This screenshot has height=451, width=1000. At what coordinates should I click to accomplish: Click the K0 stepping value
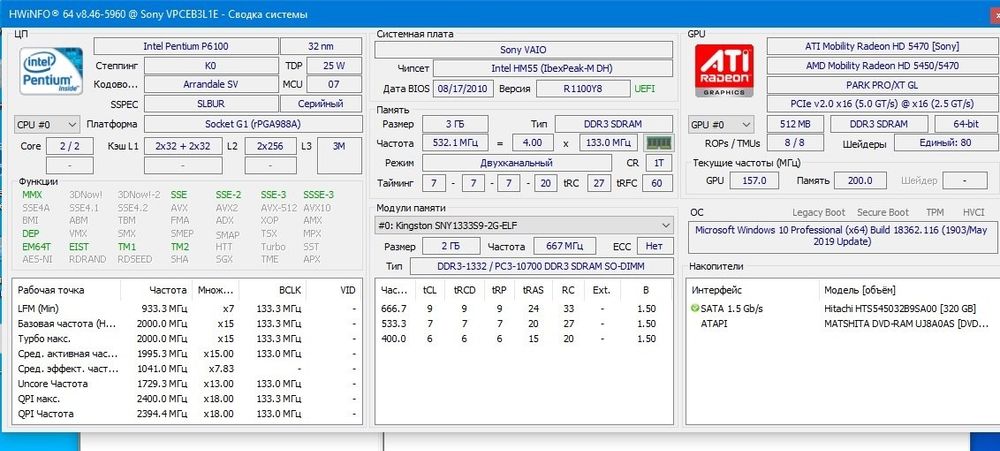(x=211, y=66)
